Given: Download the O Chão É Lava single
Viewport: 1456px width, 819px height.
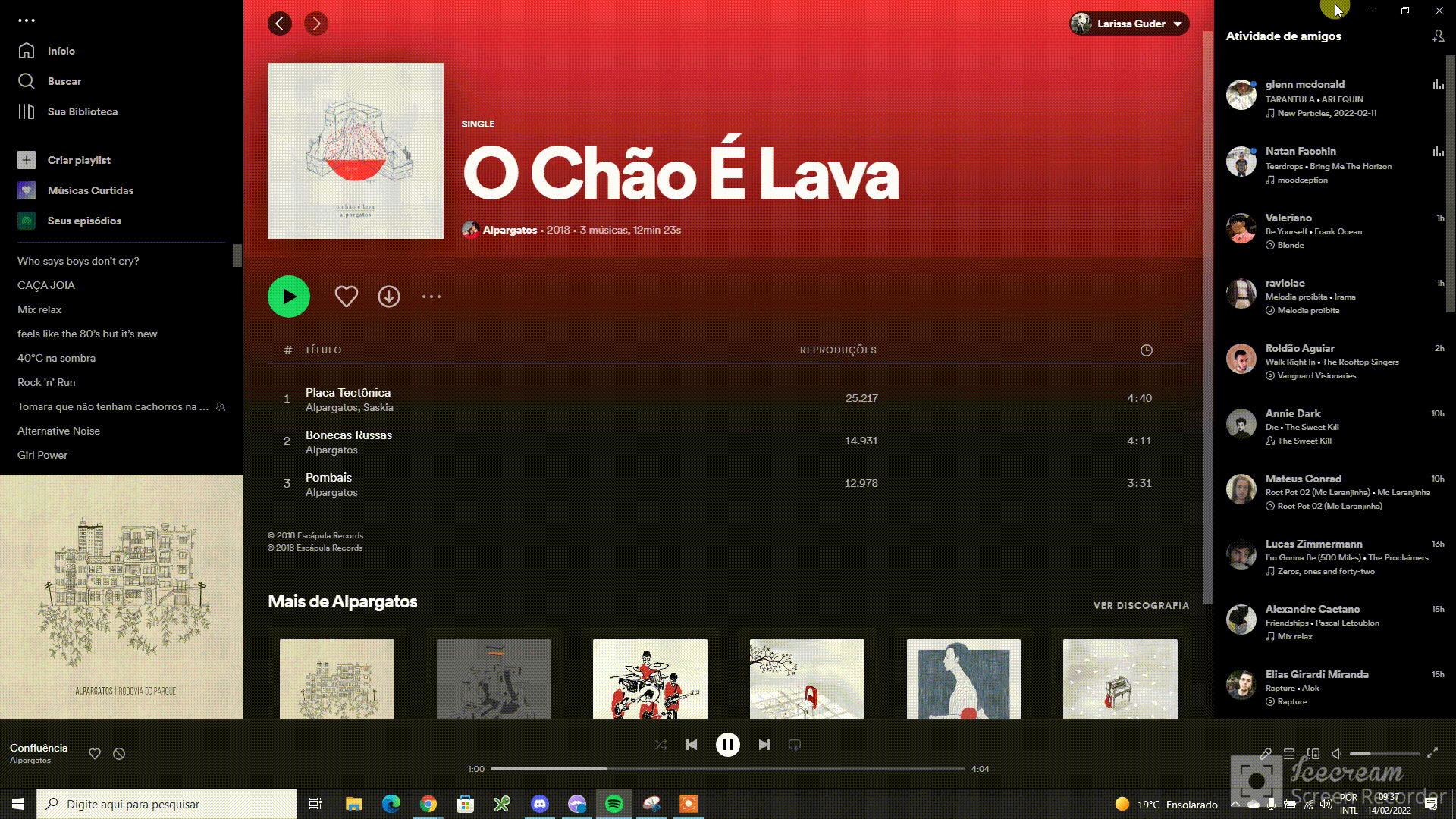Looking at the screenshot, I should tap(389, 297).
